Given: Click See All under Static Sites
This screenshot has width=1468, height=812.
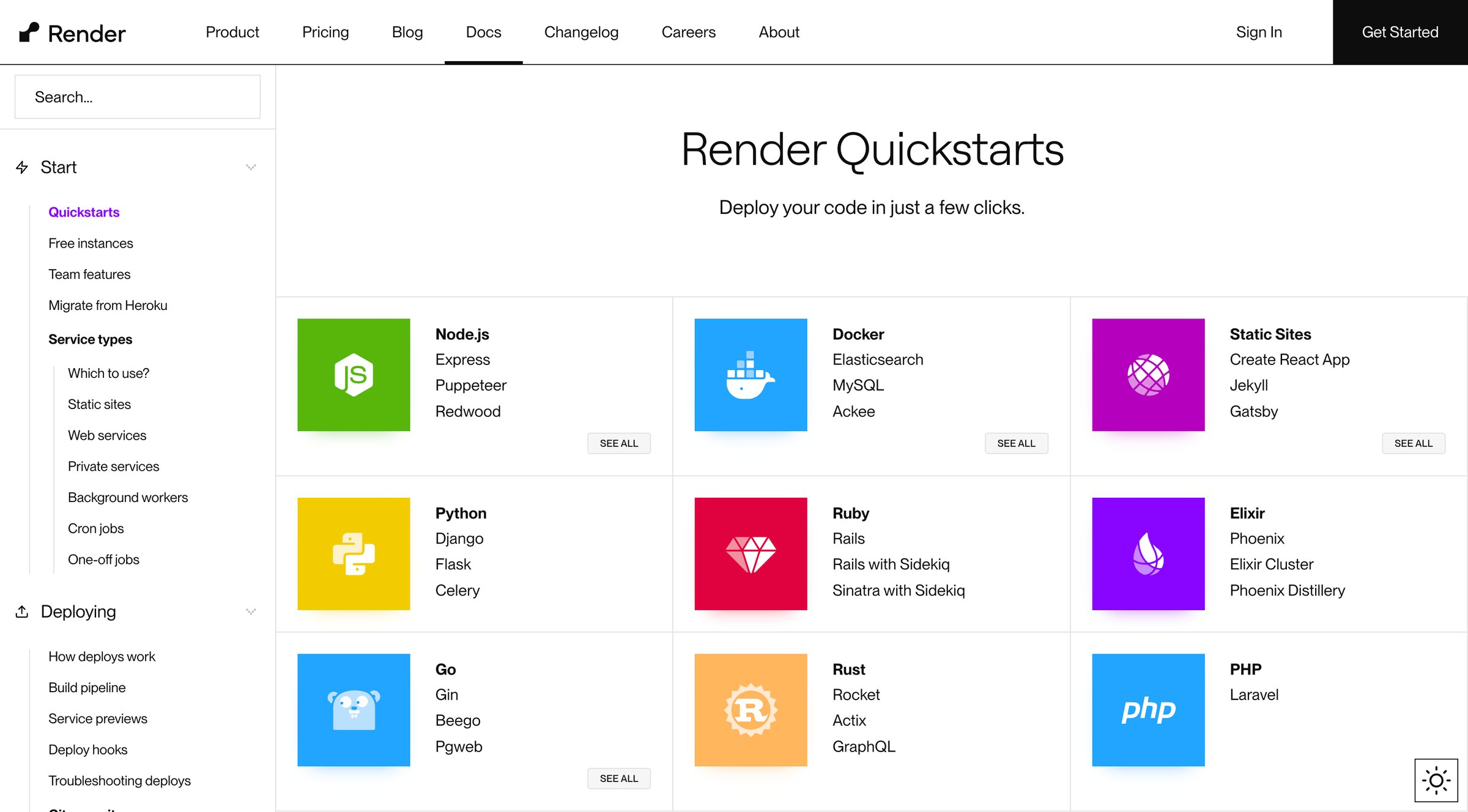Looking at the screenshot, I should pos(1414,443).
